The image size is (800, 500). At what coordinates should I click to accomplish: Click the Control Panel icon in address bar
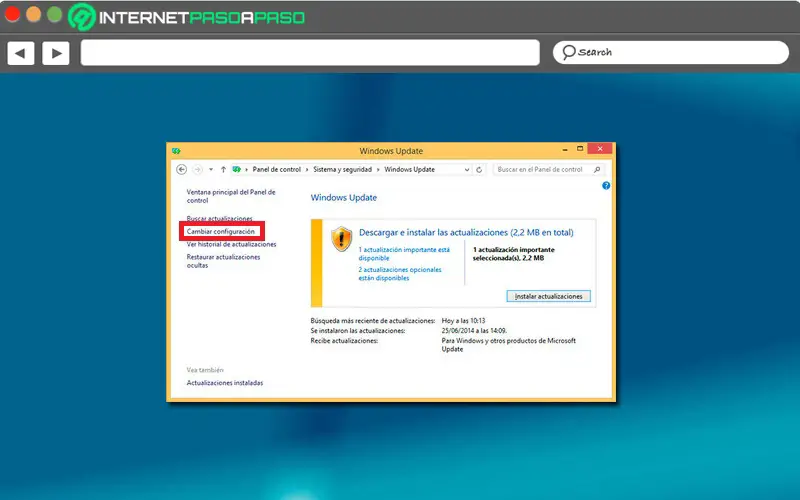(236, 169)
